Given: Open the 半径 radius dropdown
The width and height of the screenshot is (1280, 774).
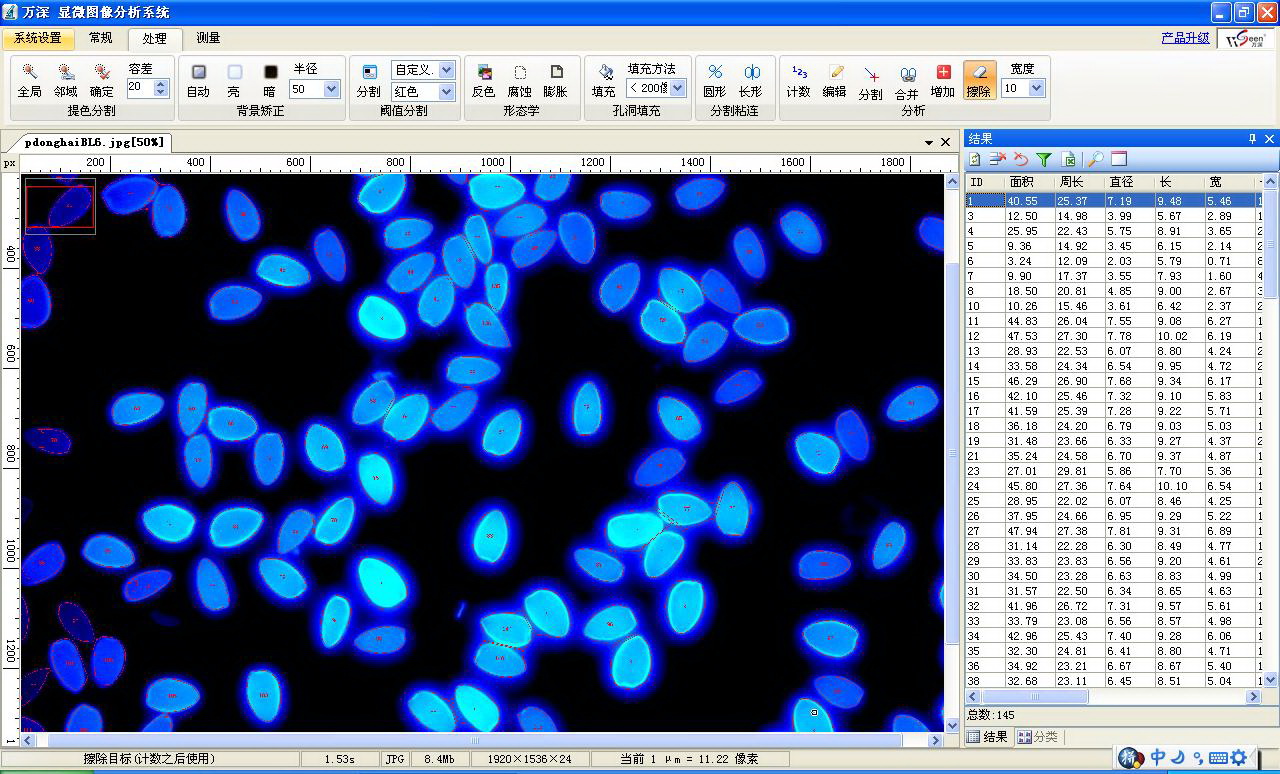Looking at the screenshot, I should (330, 89).
